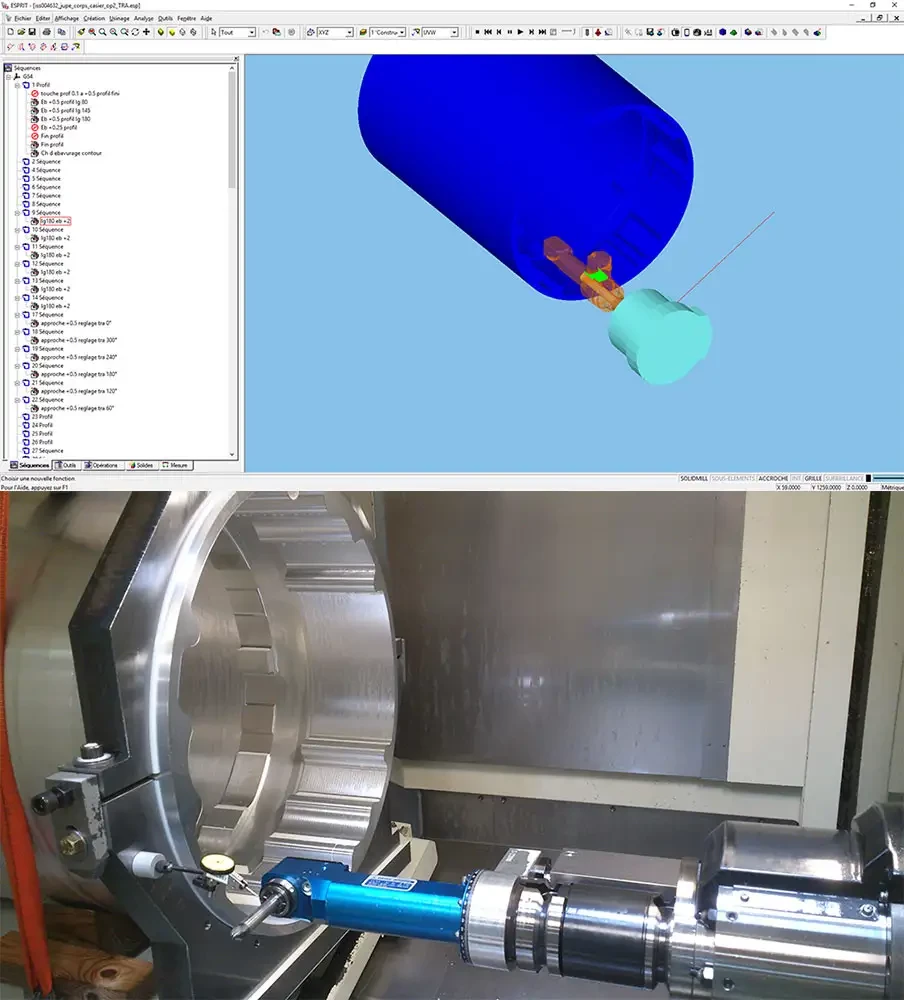The height and width of the screenshot is (1000, 904).
Task: Click the Print toolbar icon
Action: coord(47,32)
